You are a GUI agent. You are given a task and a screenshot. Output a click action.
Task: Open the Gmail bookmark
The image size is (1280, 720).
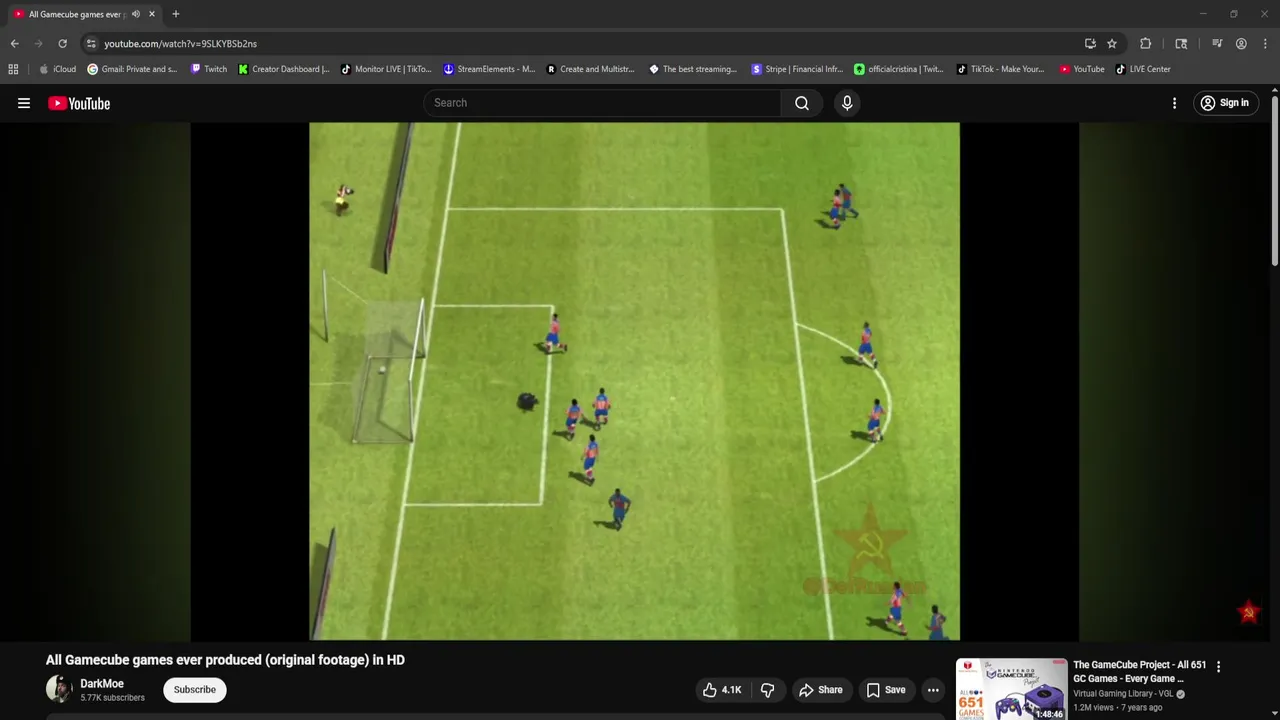pos(132,69)
